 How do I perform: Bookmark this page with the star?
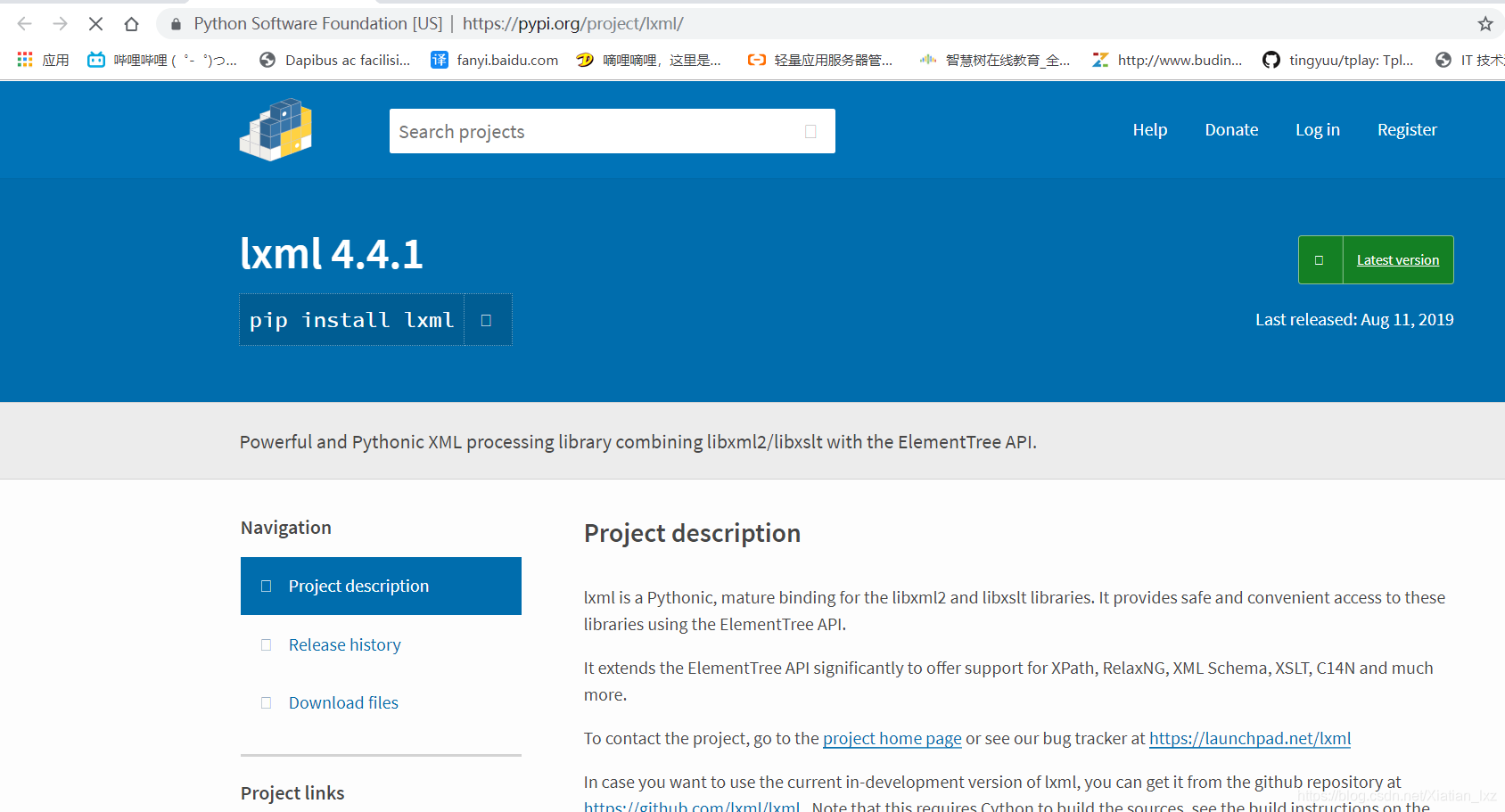pyautogui.click(x=1484, y=24)
